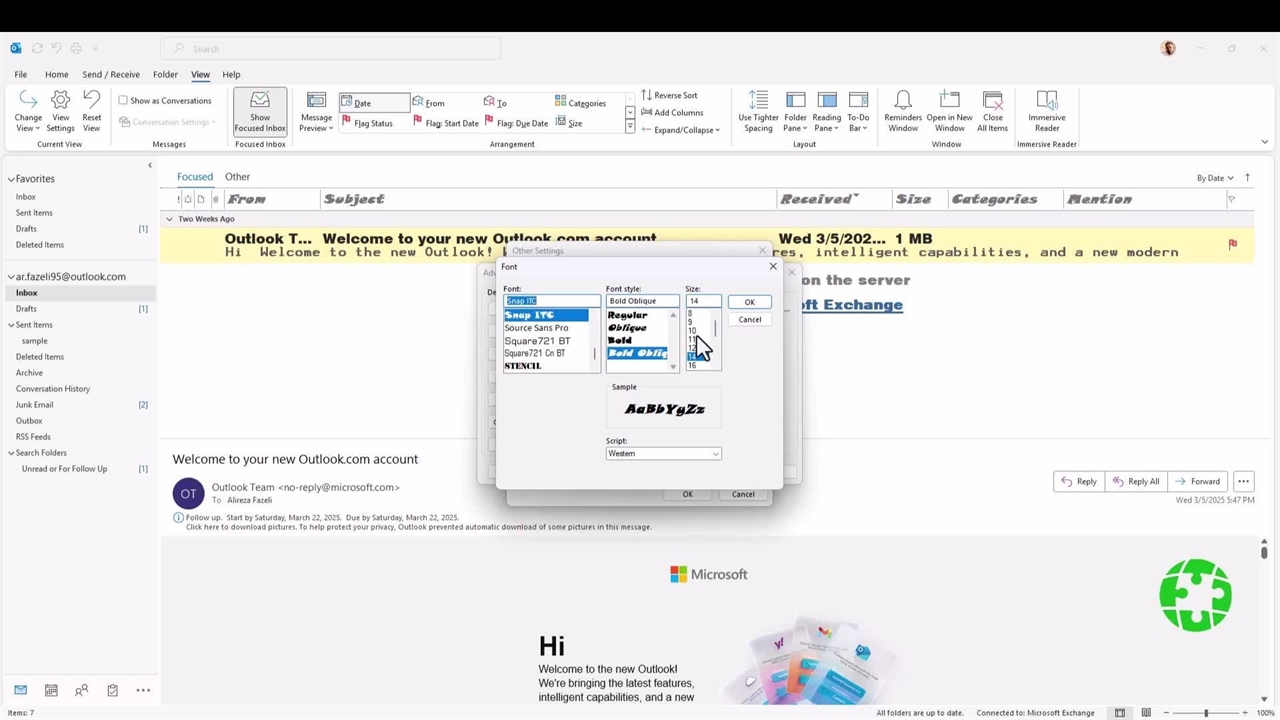
Task: Click the Reminders Window bell icon
Action: tap(903, 100)
